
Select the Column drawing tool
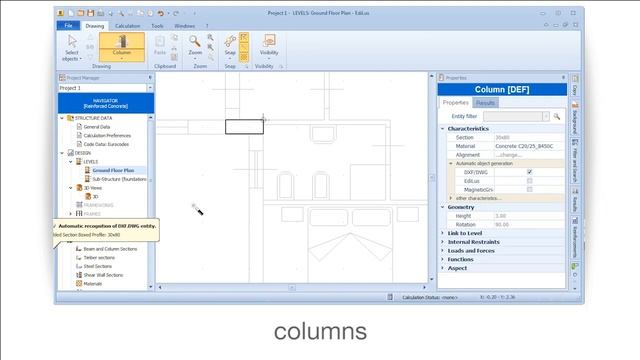pos(122,47)
